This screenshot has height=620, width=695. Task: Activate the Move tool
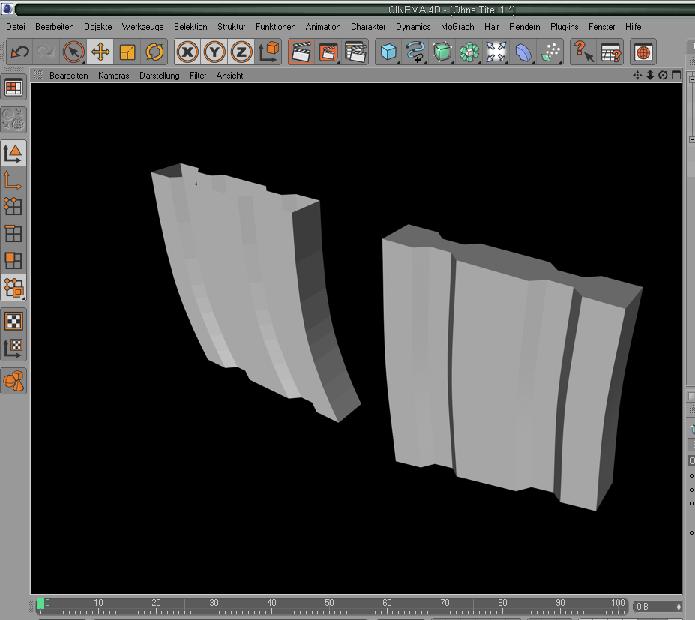coord(100,52)
